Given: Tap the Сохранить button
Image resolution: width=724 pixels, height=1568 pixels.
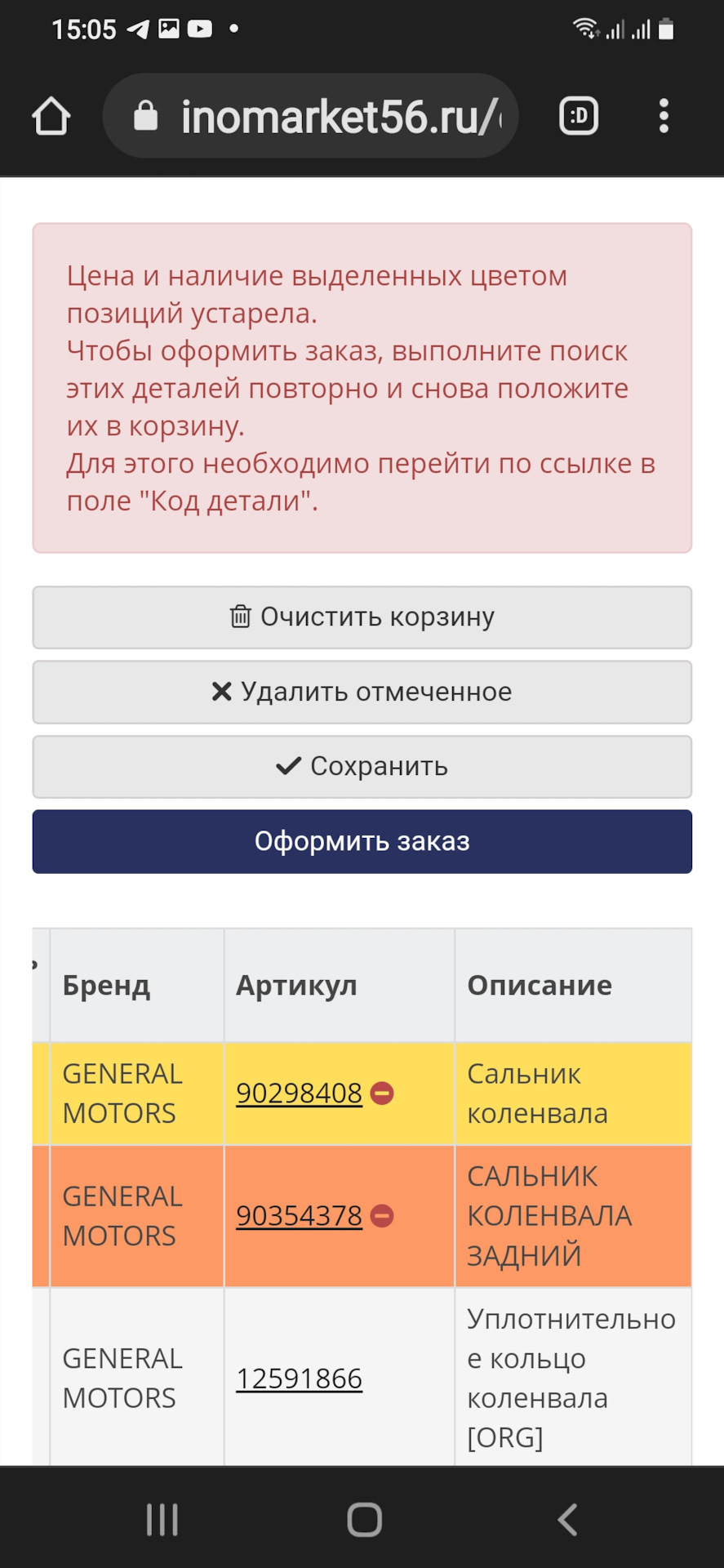Looking at the screenshot, I should [362, 767].
